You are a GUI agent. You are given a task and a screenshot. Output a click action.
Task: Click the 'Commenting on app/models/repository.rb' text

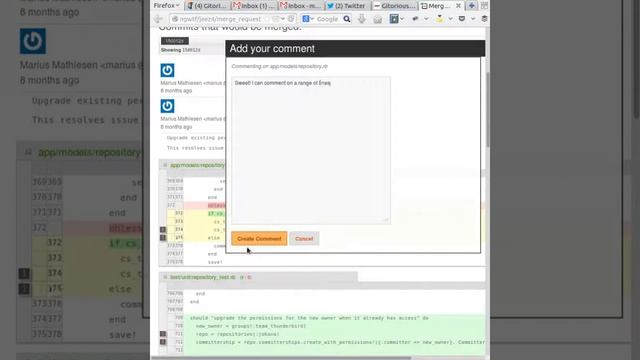tap(280, 66)
